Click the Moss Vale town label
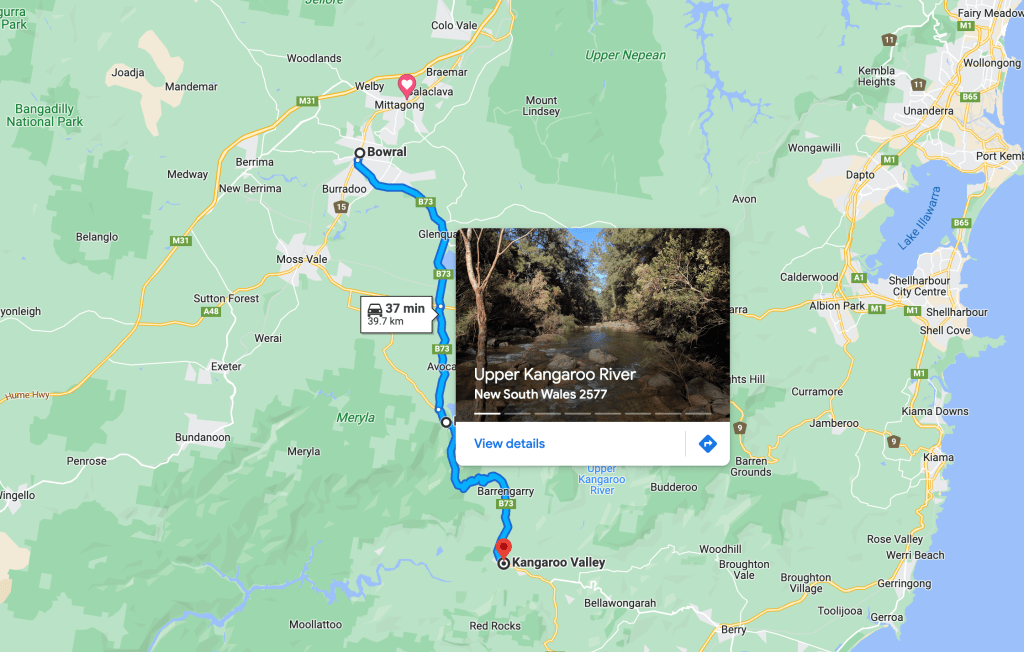Viewport: 1024px width, 652px height. point(302,259)
